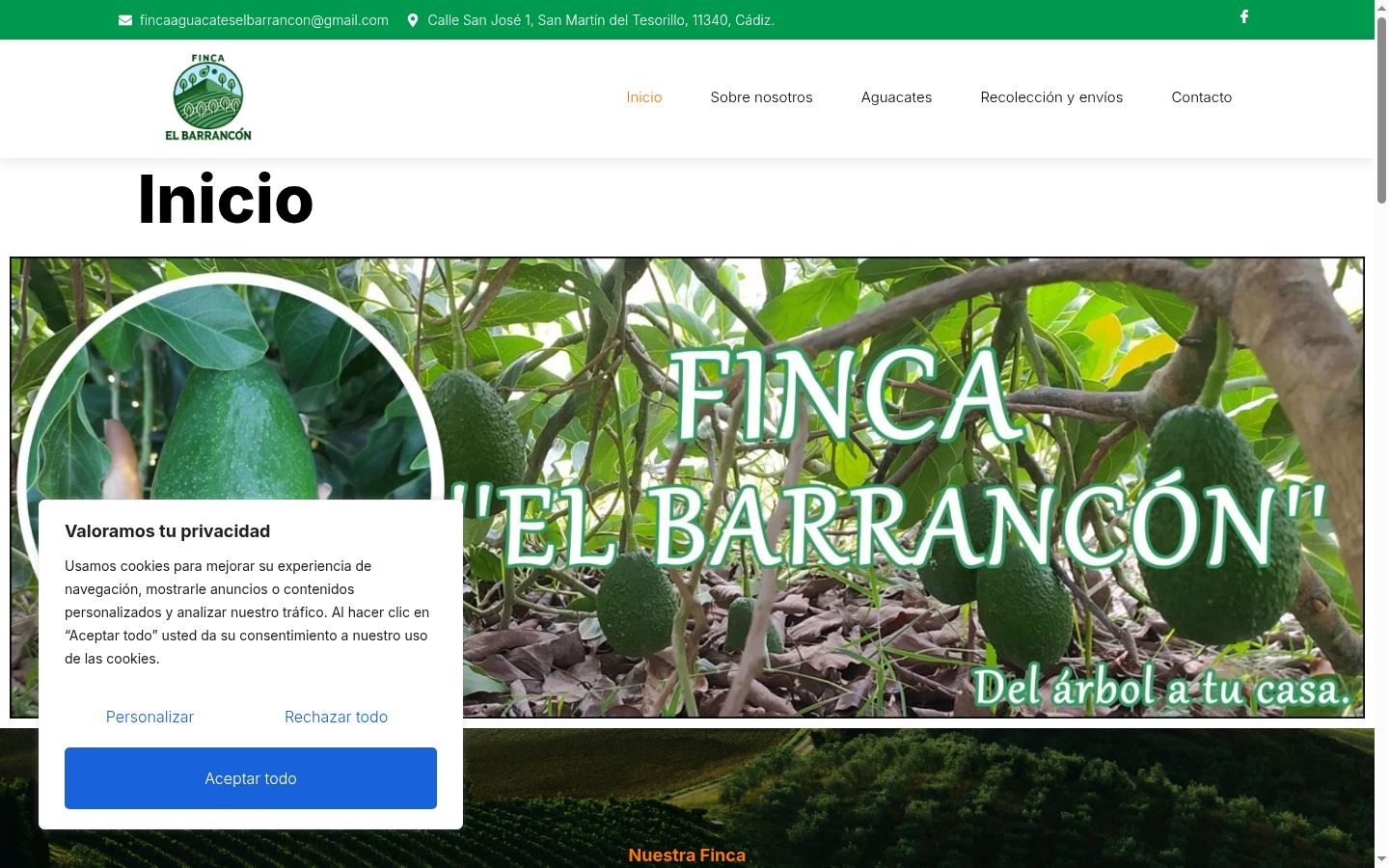Open Sobre nosotros menu item
The image size is (1389, 868).
click(762, 97)
